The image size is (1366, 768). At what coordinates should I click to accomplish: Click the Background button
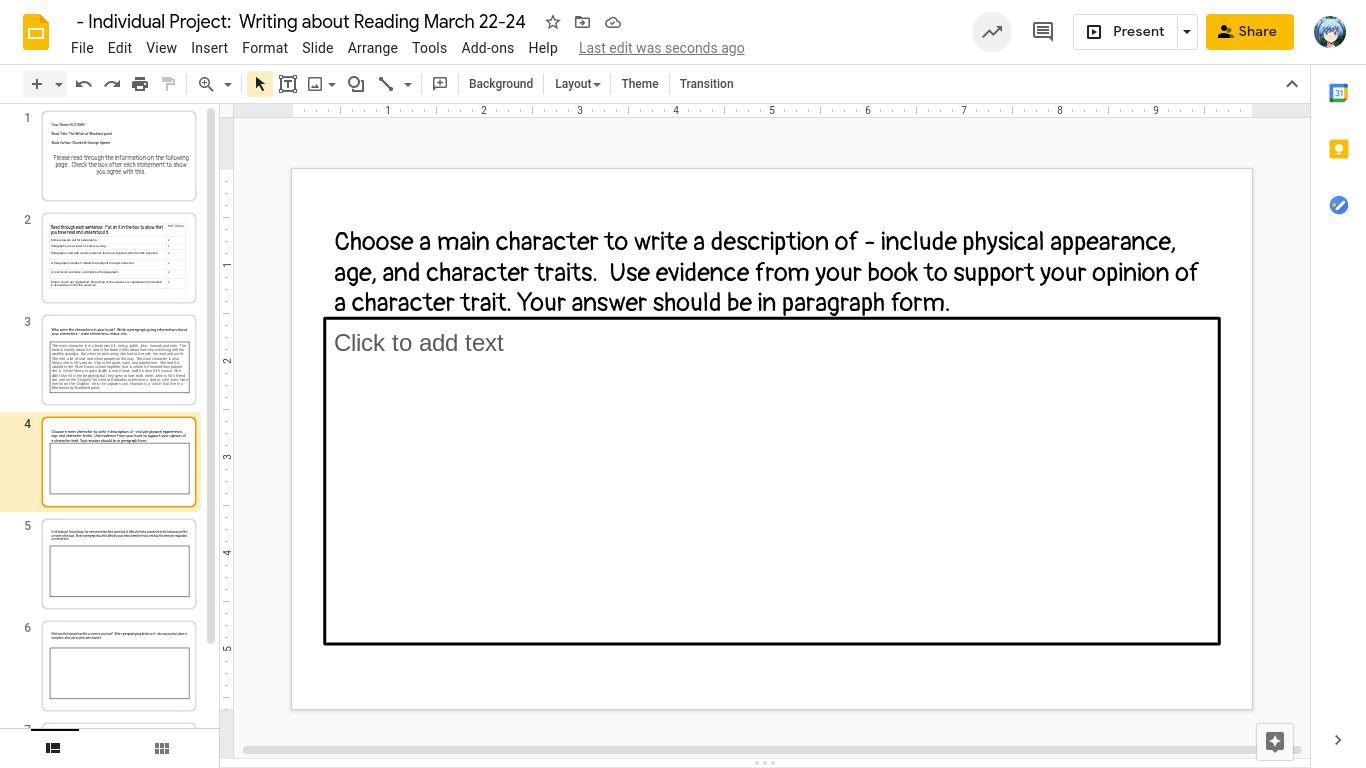point(501,84)
